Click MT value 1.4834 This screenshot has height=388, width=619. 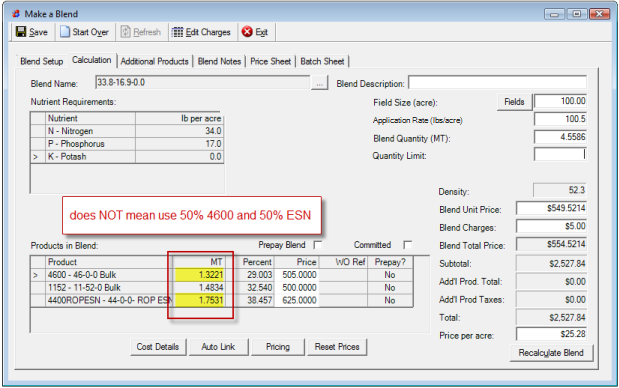[199, 288]
